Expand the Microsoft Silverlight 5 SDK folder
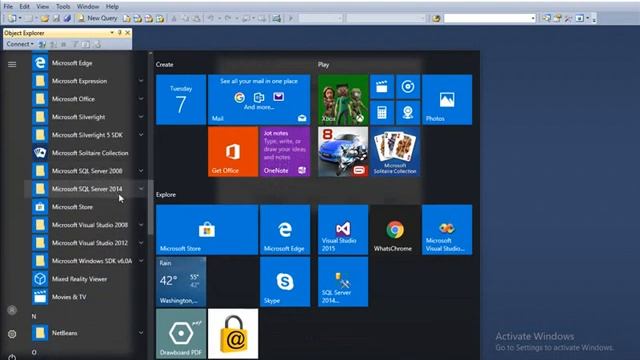Image resolution: width=640 pixels, height=360 pixels. tap(141, 135)
